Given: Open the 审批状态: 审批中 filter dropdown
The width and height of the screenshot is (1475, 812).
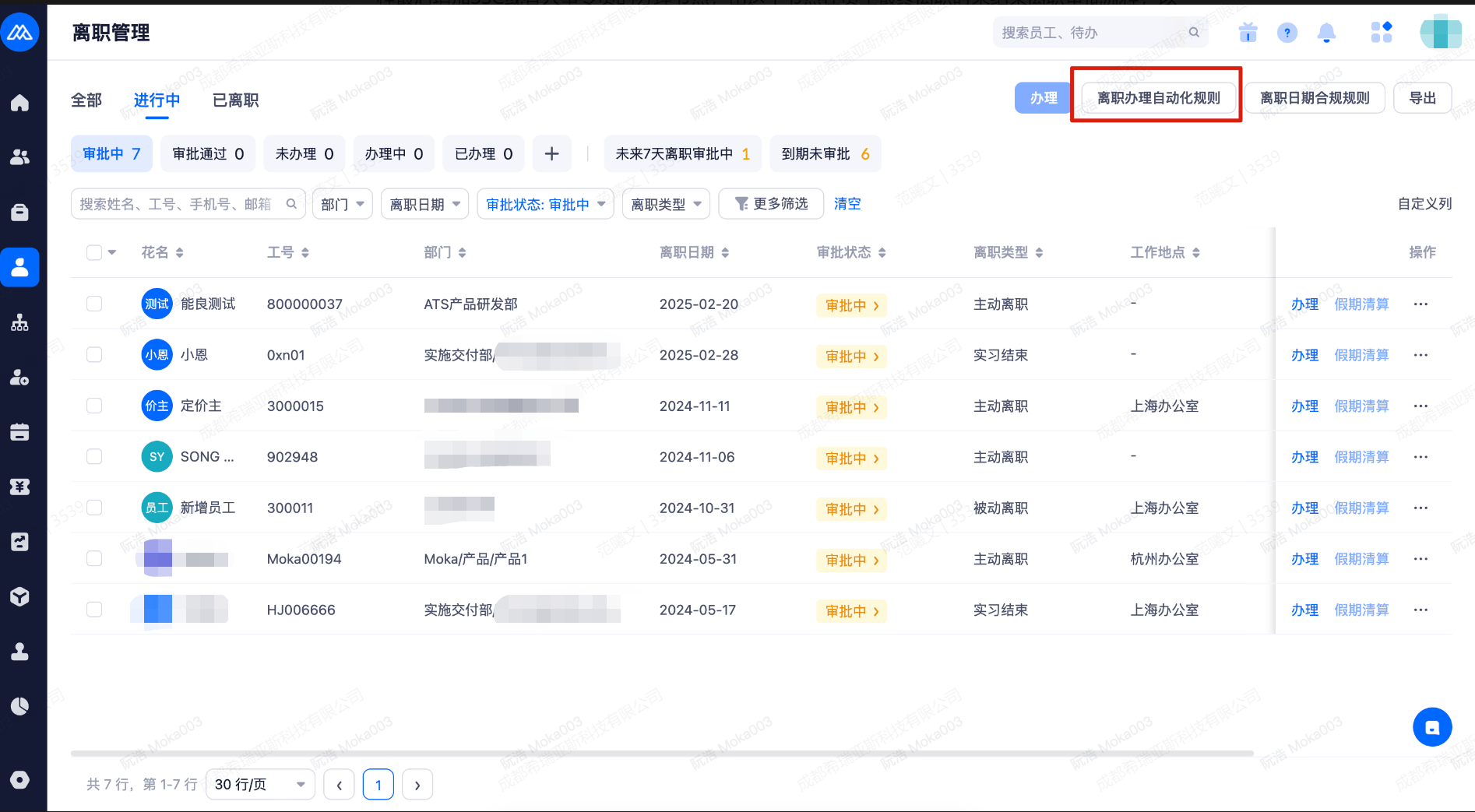Looking at the screenshot, I should 545,204.
